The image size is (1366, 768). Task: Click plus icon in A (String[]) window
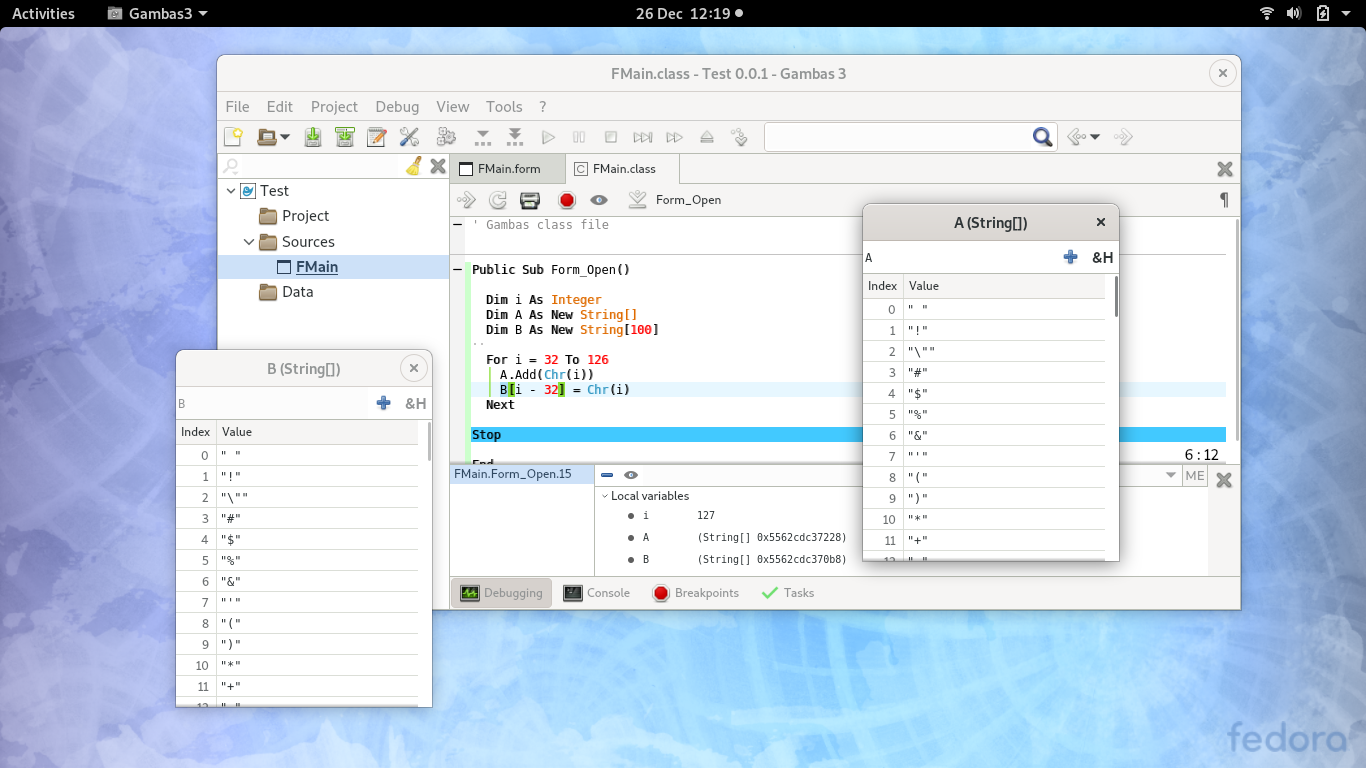1070,257
